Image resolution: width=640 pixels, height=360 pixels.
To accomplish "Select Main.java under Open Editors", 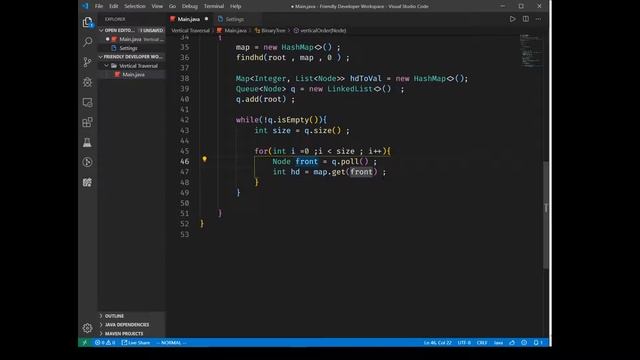I will click(x=131, y=39).
